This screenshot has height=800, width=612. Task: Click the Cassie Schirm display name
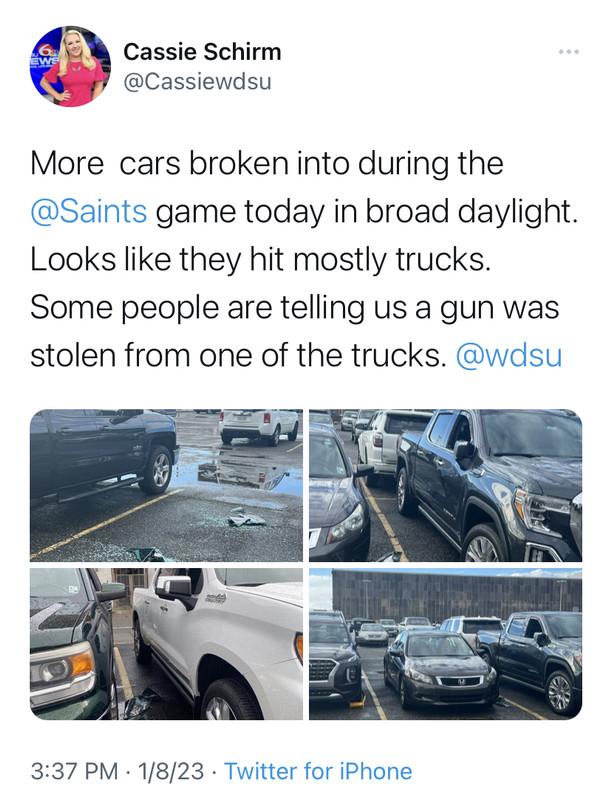(x=202, y=52)
